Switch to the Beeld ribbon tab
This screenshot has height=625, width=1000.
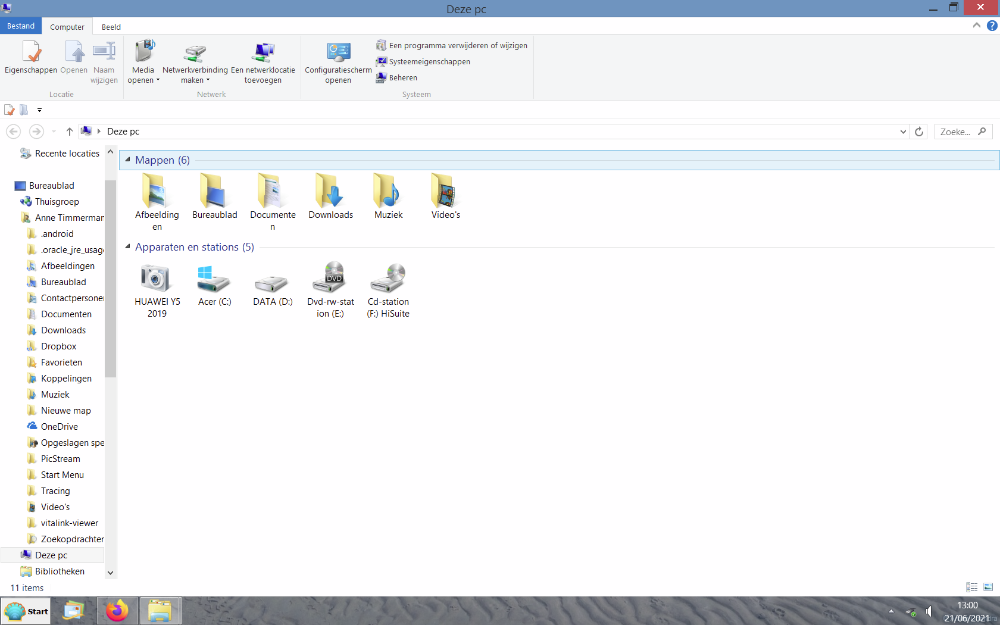pyautogui.click(x=110, y=27)
